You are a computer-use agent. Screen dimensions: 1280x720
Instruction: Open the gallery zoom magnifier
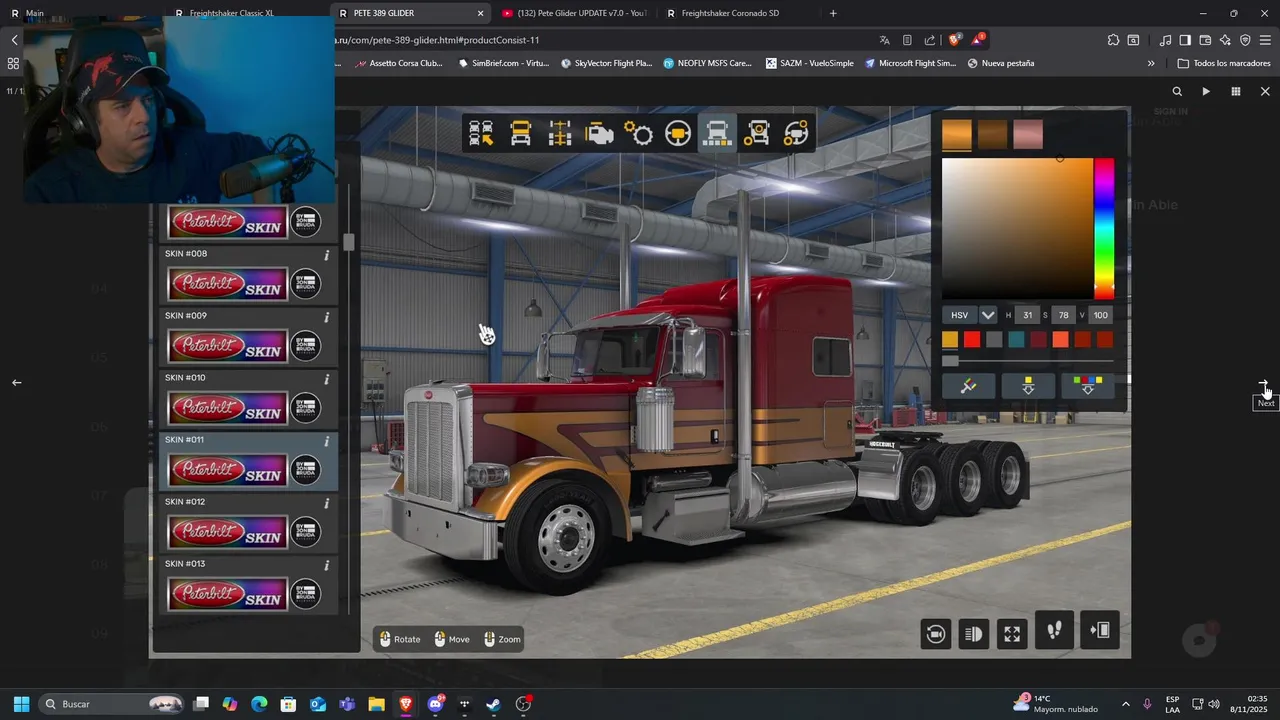1177,91
